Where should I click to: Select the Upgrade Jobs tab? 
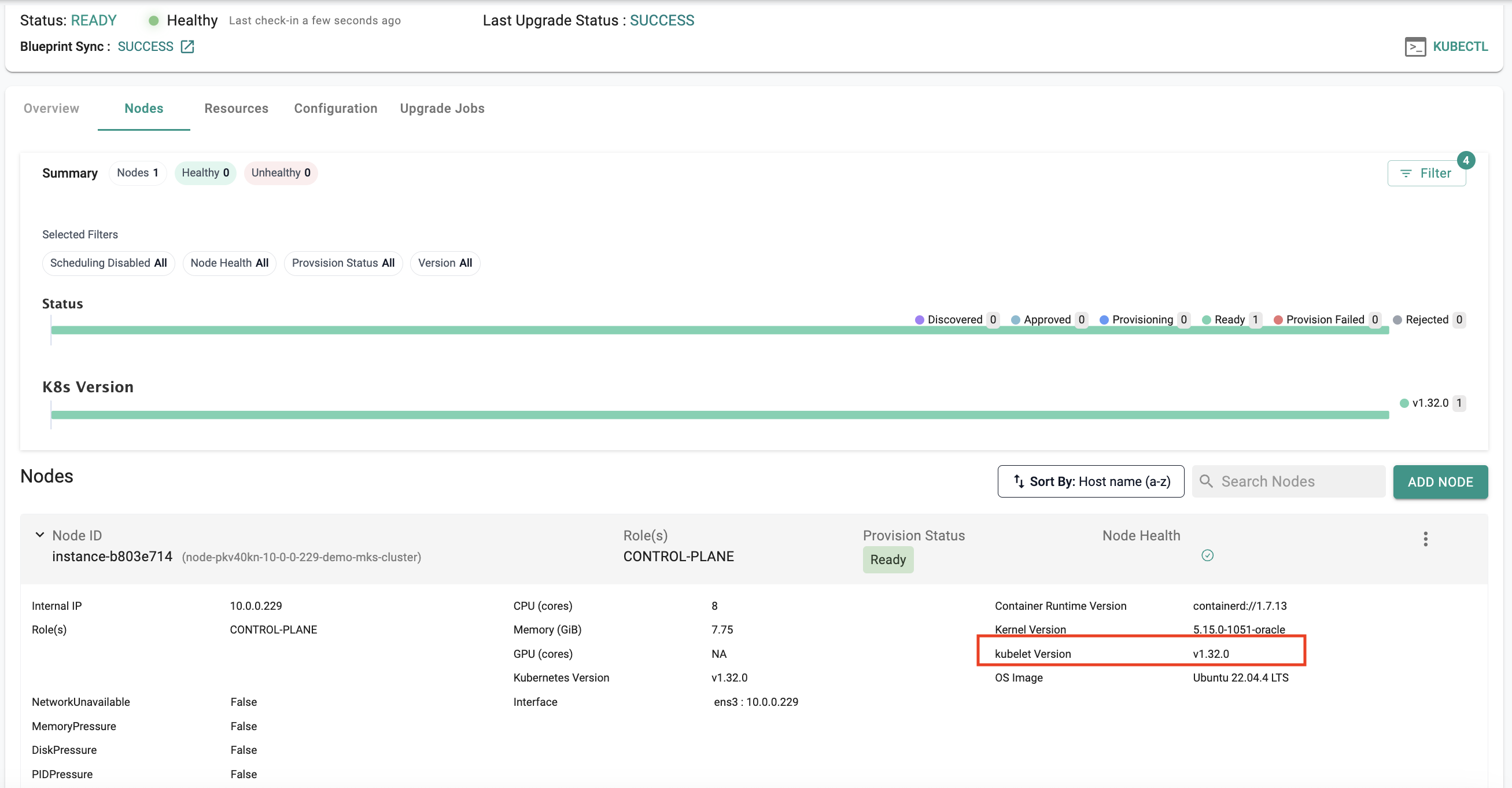point(442,108)
